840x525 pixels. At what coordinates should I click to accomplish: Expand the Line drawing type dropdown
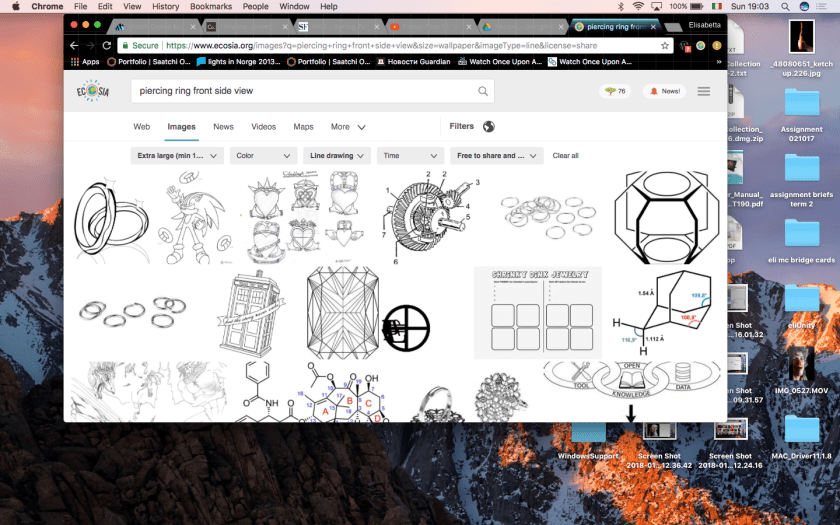coord(337,156)
